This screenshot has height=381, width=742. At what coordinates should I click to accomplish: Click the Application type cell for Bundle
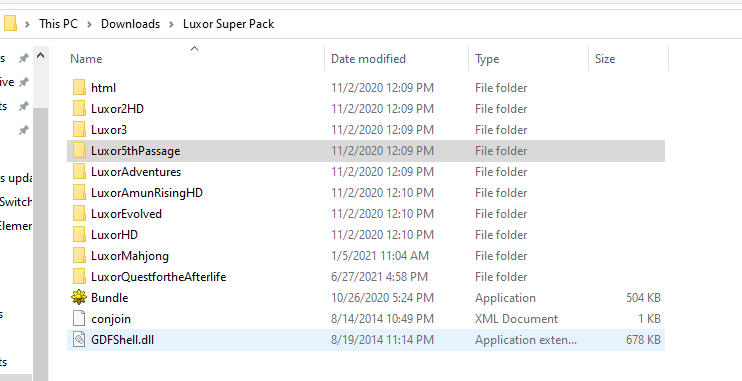pyautogui.click(x=505, y=298)
